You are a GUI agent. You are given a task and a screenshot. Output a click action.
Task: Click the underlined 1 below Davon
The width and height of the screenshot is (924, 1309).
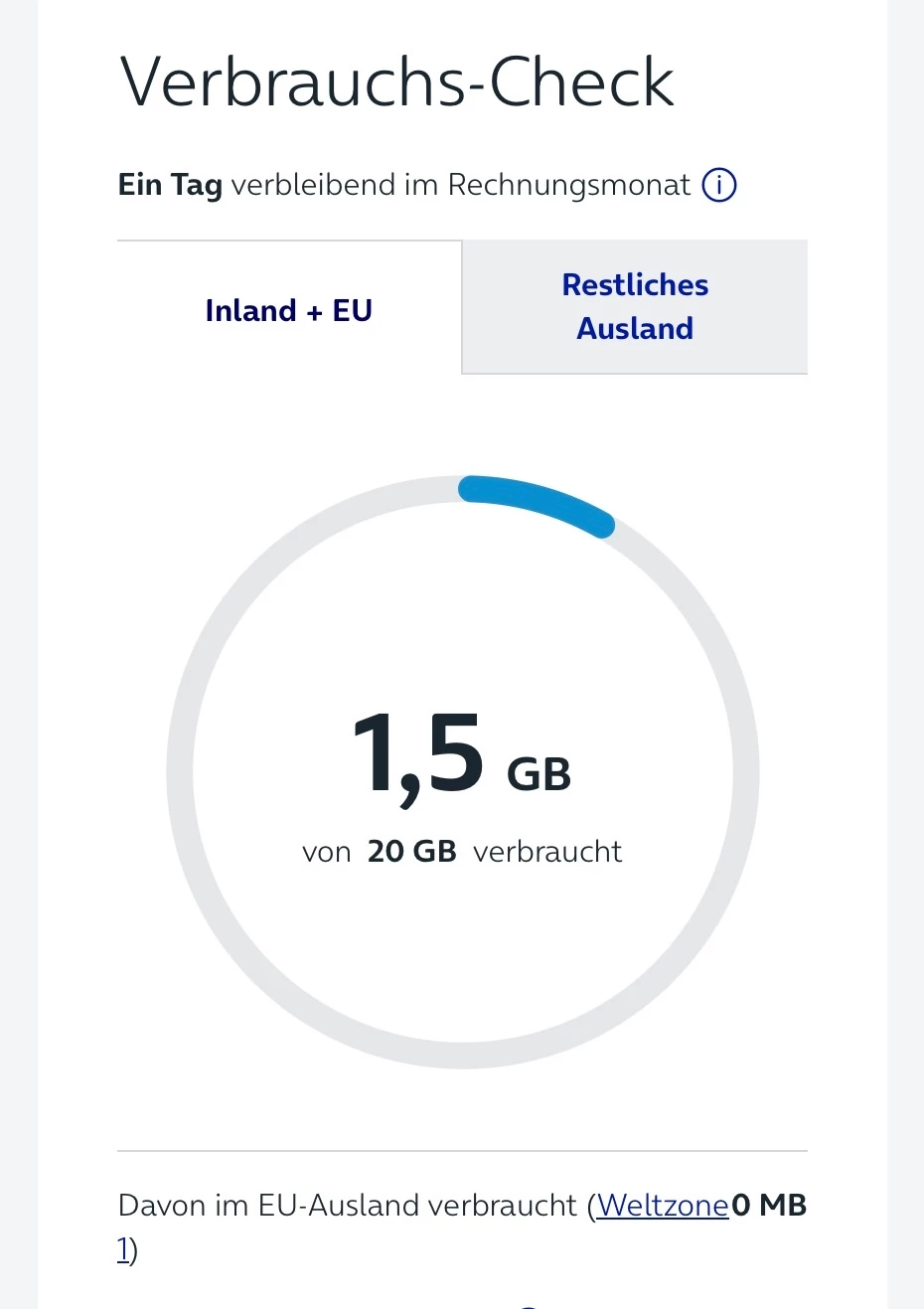click(x=123, y=1249)
